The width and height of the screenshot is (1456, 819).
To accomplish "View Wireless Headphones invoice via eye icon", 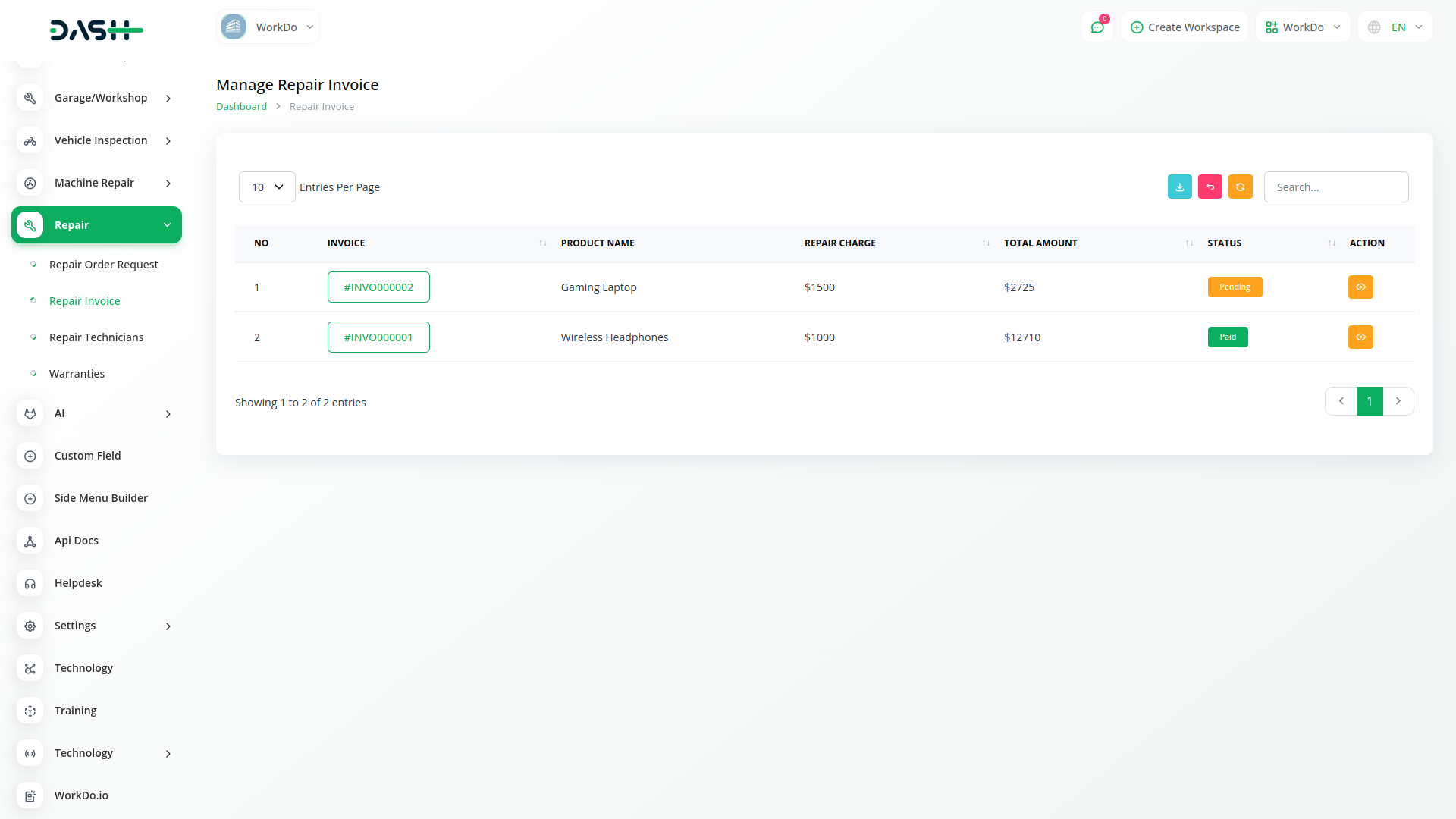I will (x=1360, y=337).
